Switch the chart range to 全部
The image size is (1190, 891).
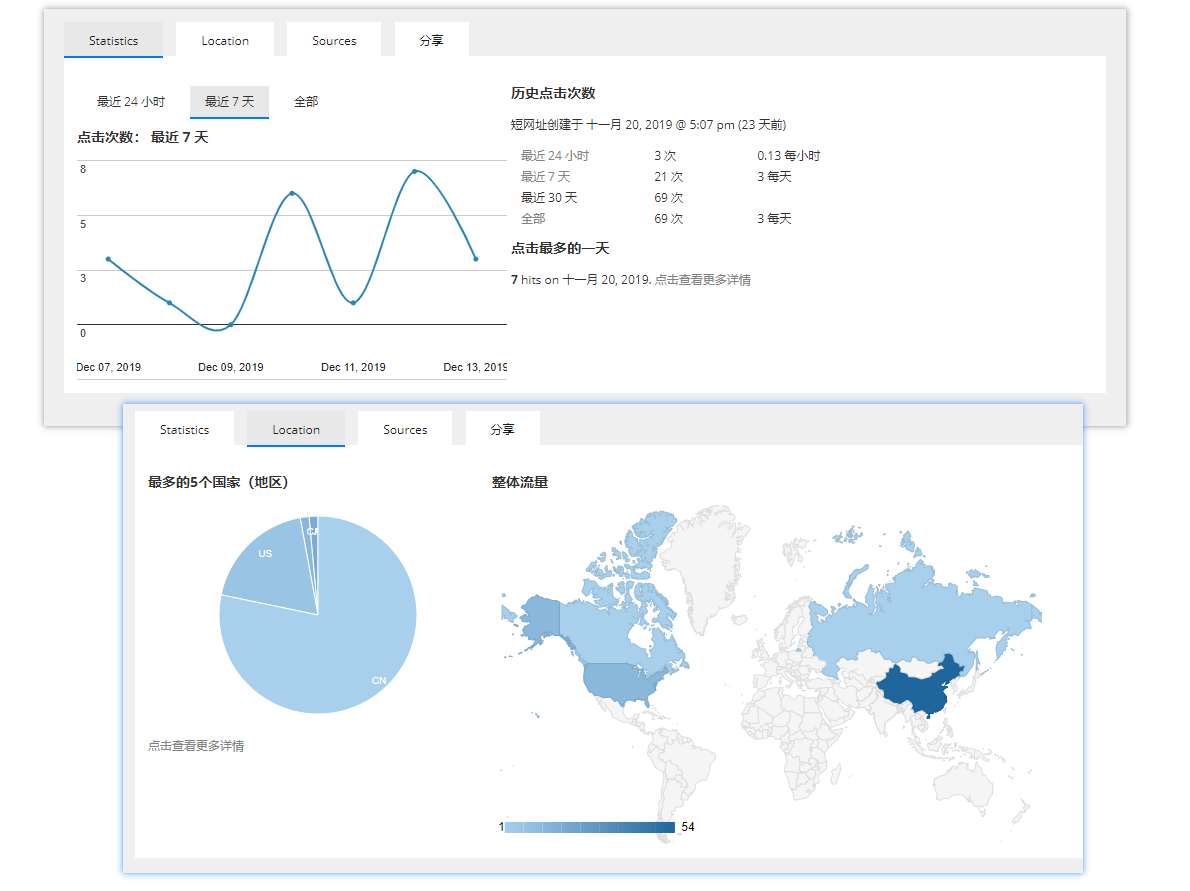click(x=306, y=102)
